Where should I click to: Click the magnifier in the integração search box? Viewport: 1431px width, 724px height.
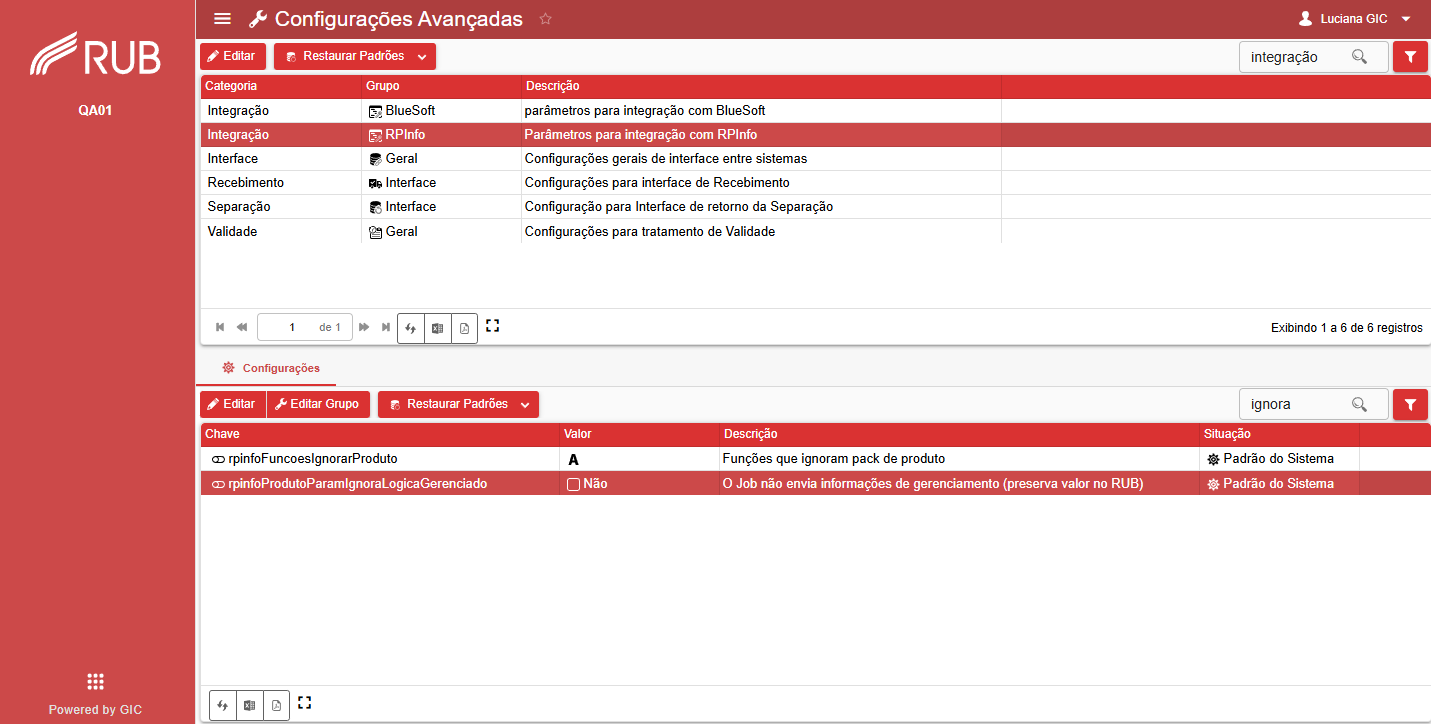coord(1359,57)
